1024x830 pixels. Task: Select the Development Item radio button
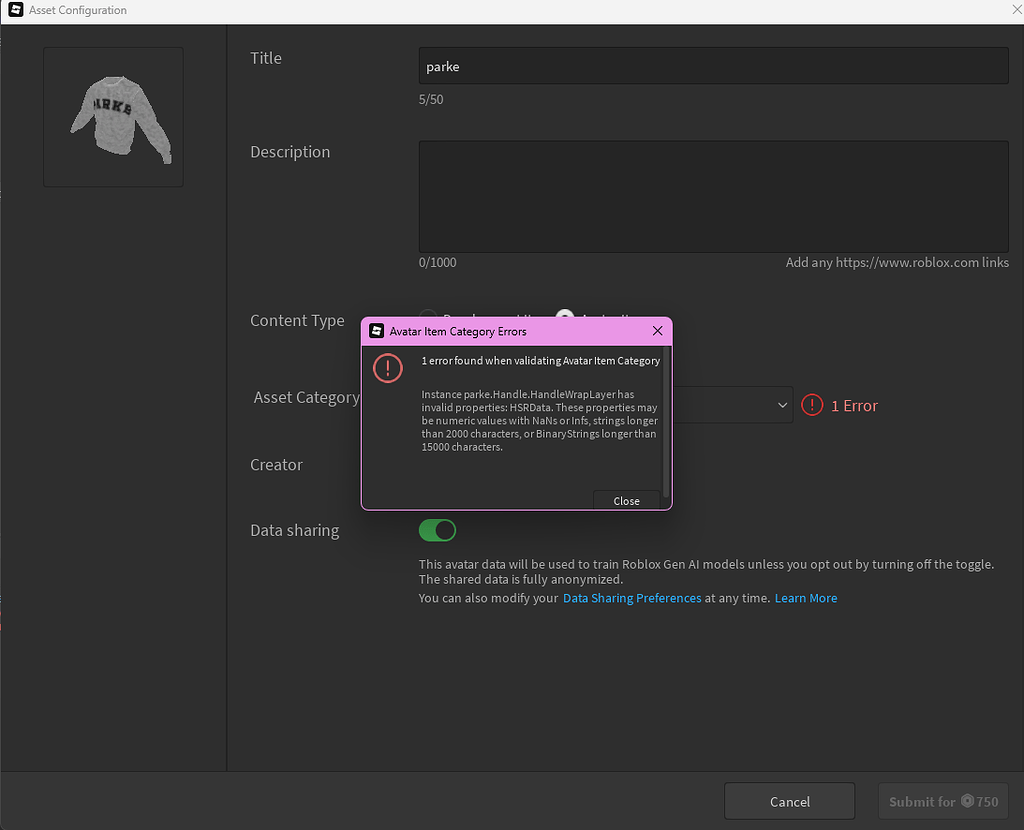[428, 315]
